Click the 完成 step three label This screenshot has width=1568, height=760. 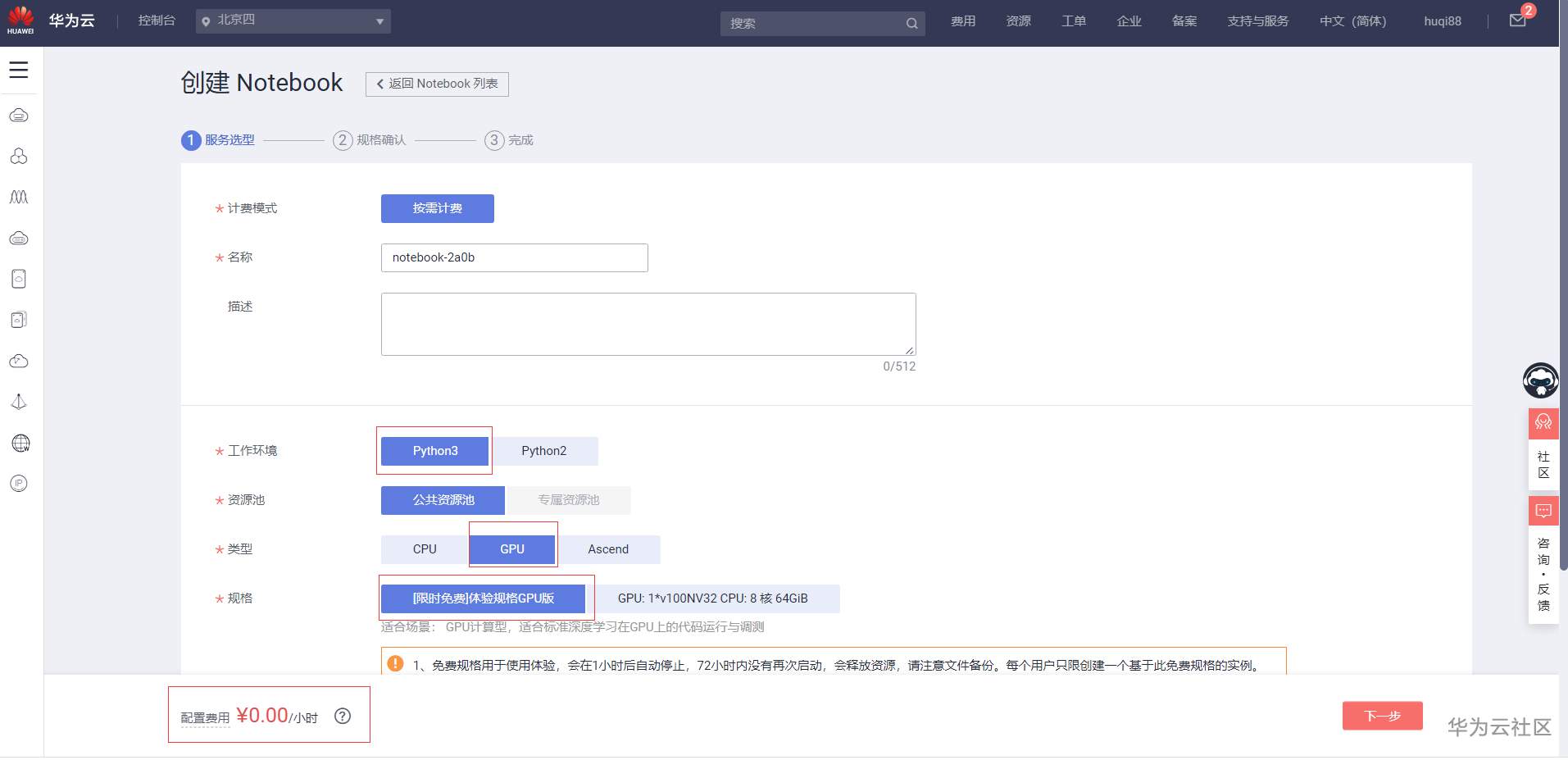coord(520,140)
